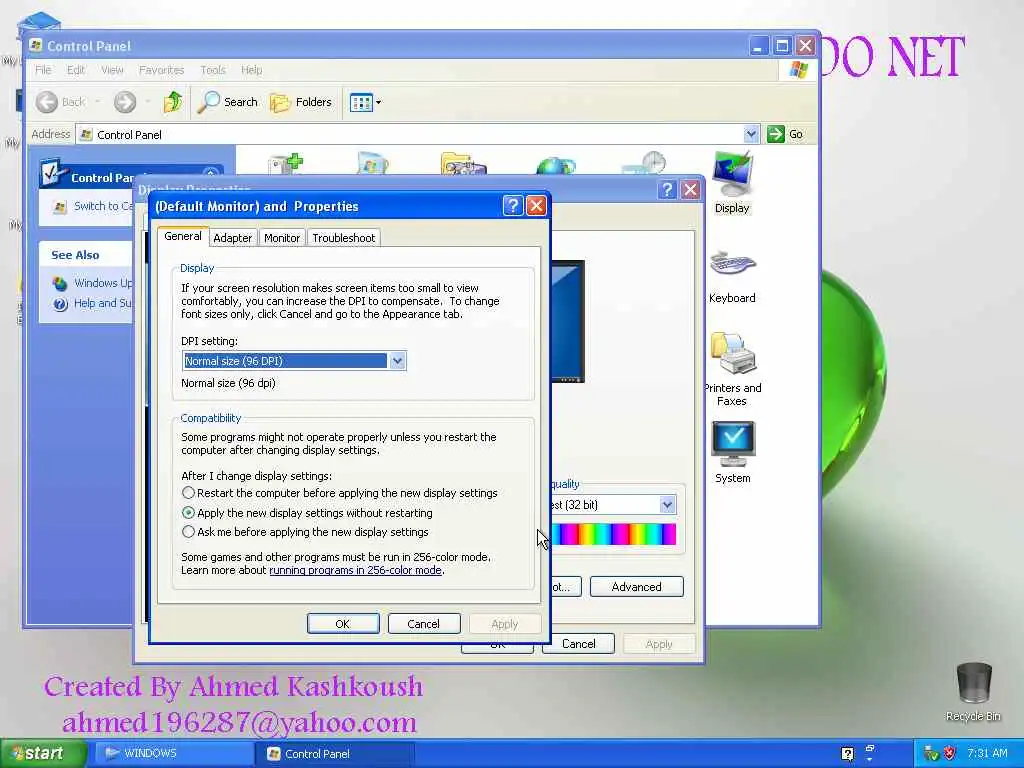
Task: Open the File menu
Action: click(43, 70)
